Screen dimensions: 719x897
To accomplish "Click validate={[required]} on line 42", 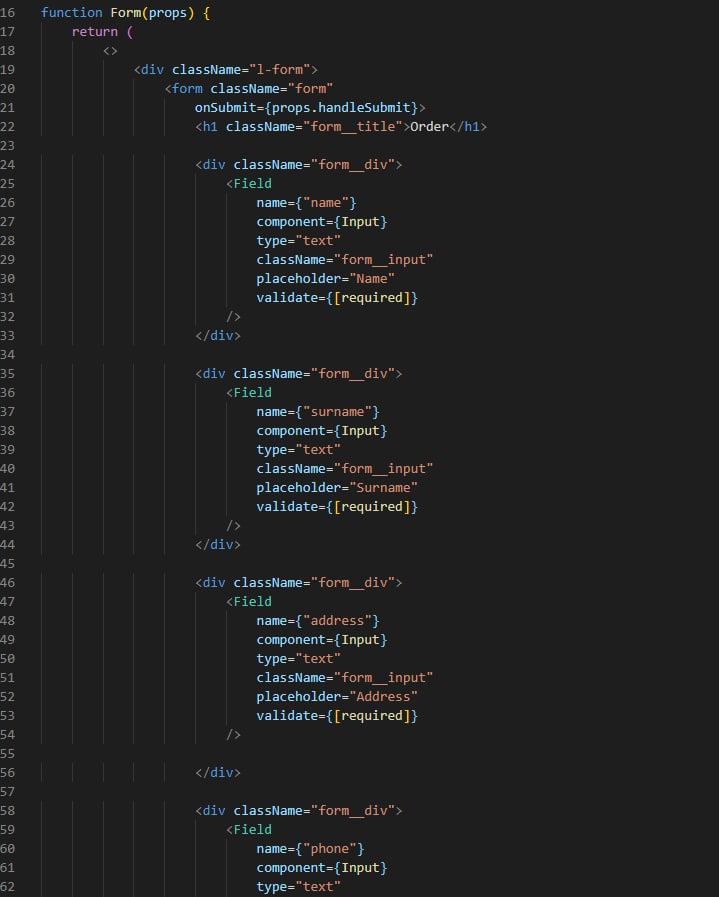I will (x=337, y=506).
